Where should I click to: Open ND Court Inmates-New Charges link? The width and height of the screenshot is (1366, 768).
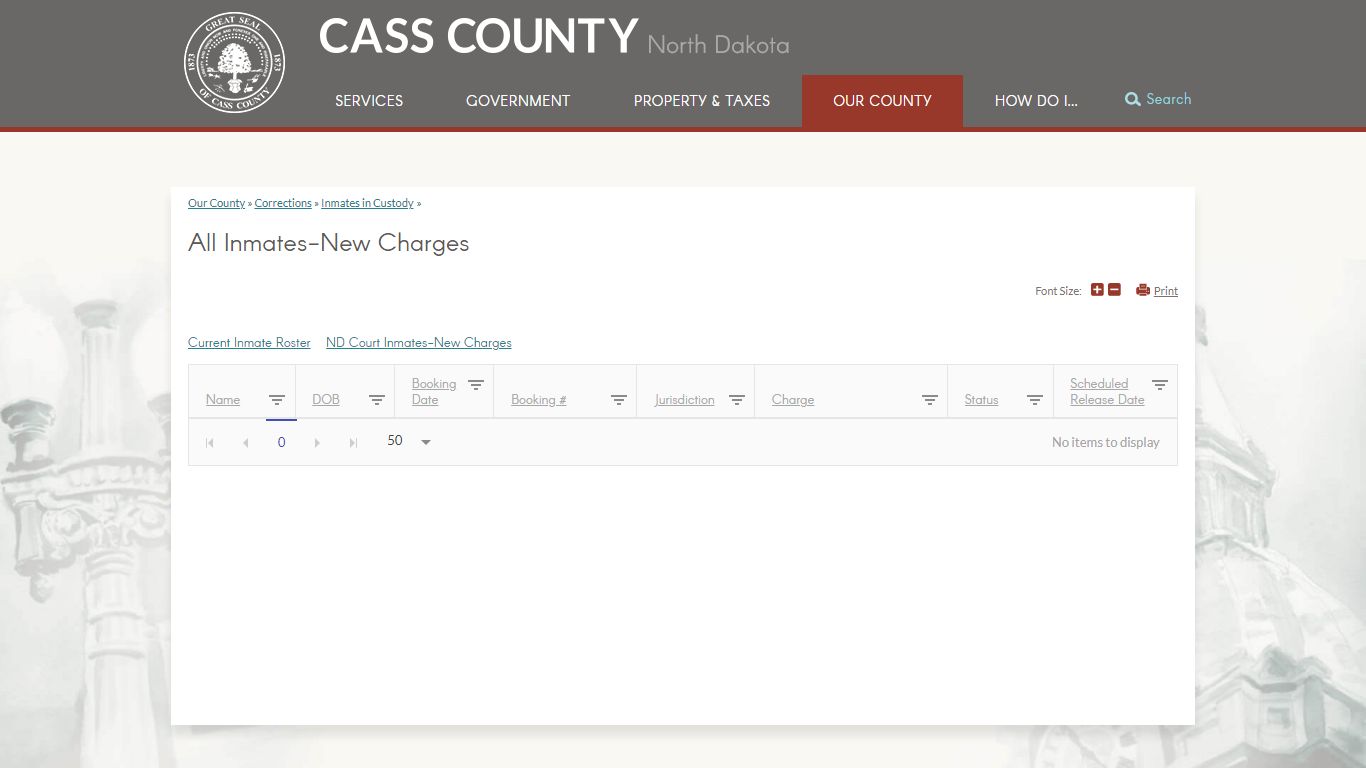click(418, 342)
